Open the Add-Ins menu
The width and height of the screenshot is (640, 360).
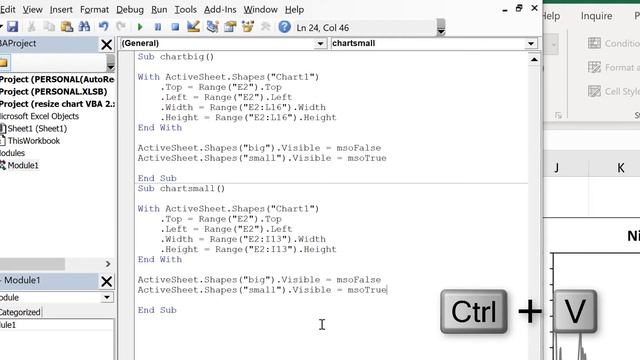[x=220, y=9]
